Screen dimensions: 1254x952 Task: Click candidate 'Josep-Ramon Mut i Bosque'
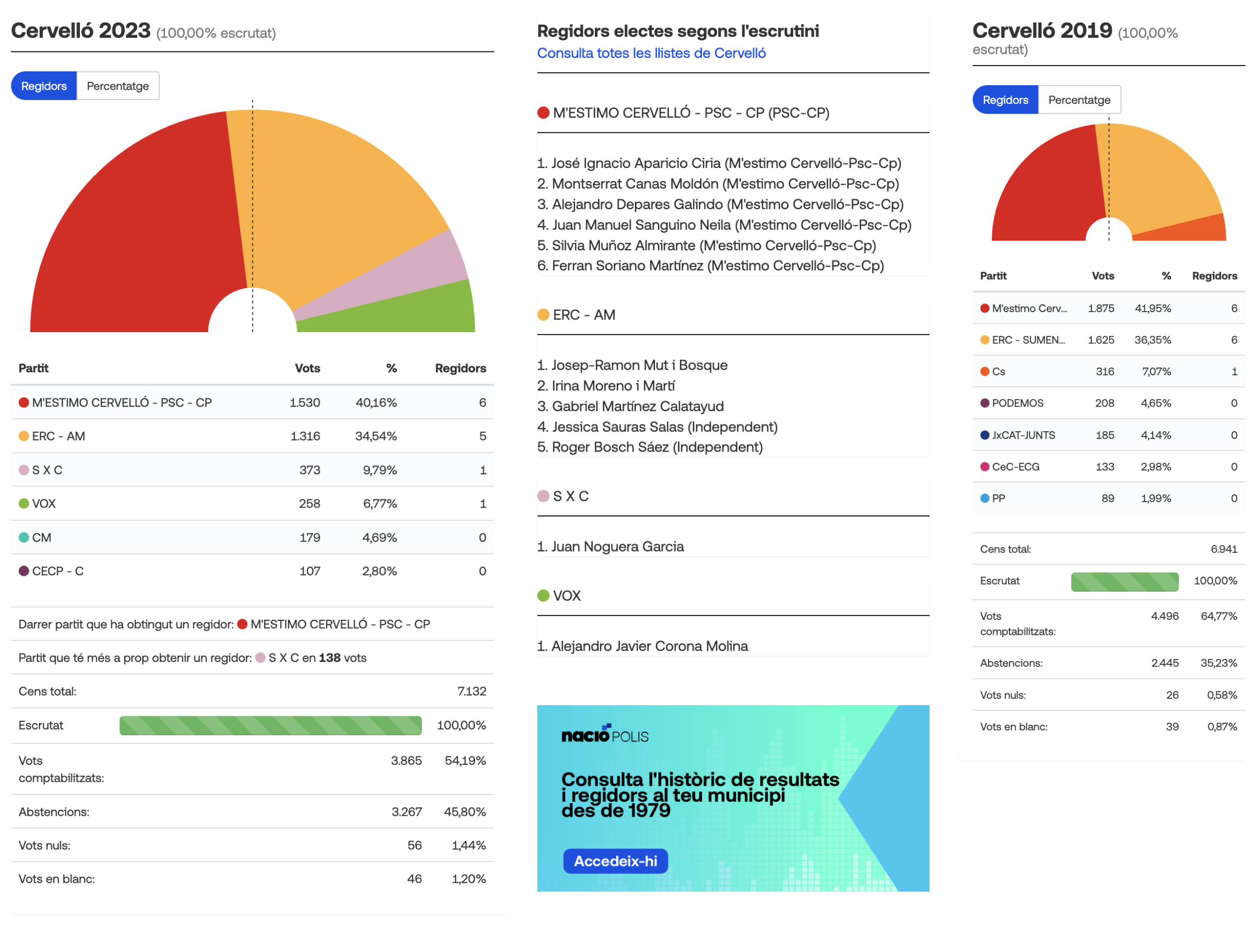632,365
